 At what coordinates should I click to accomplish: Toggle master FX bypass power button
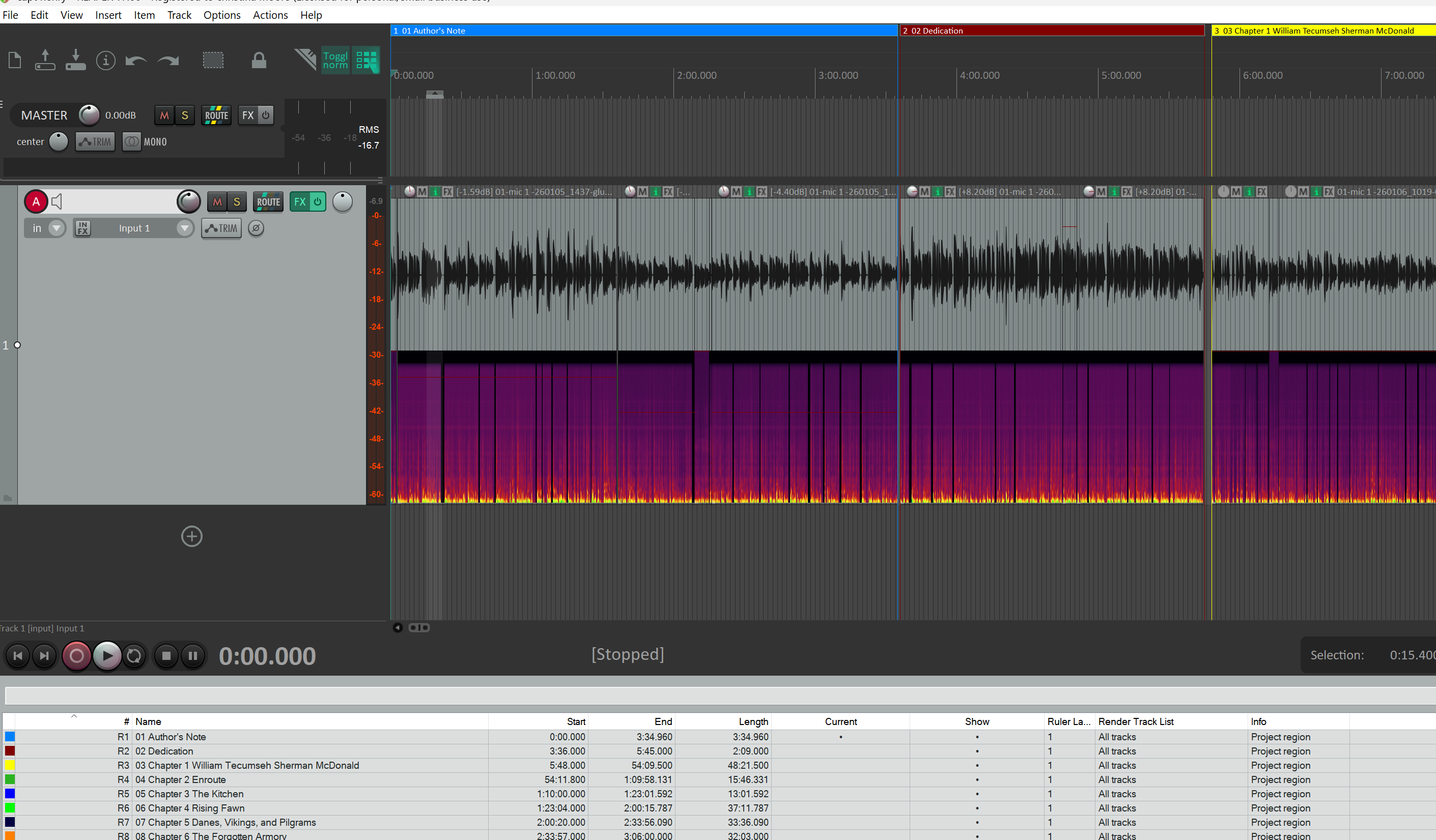(x=266, y=115)
